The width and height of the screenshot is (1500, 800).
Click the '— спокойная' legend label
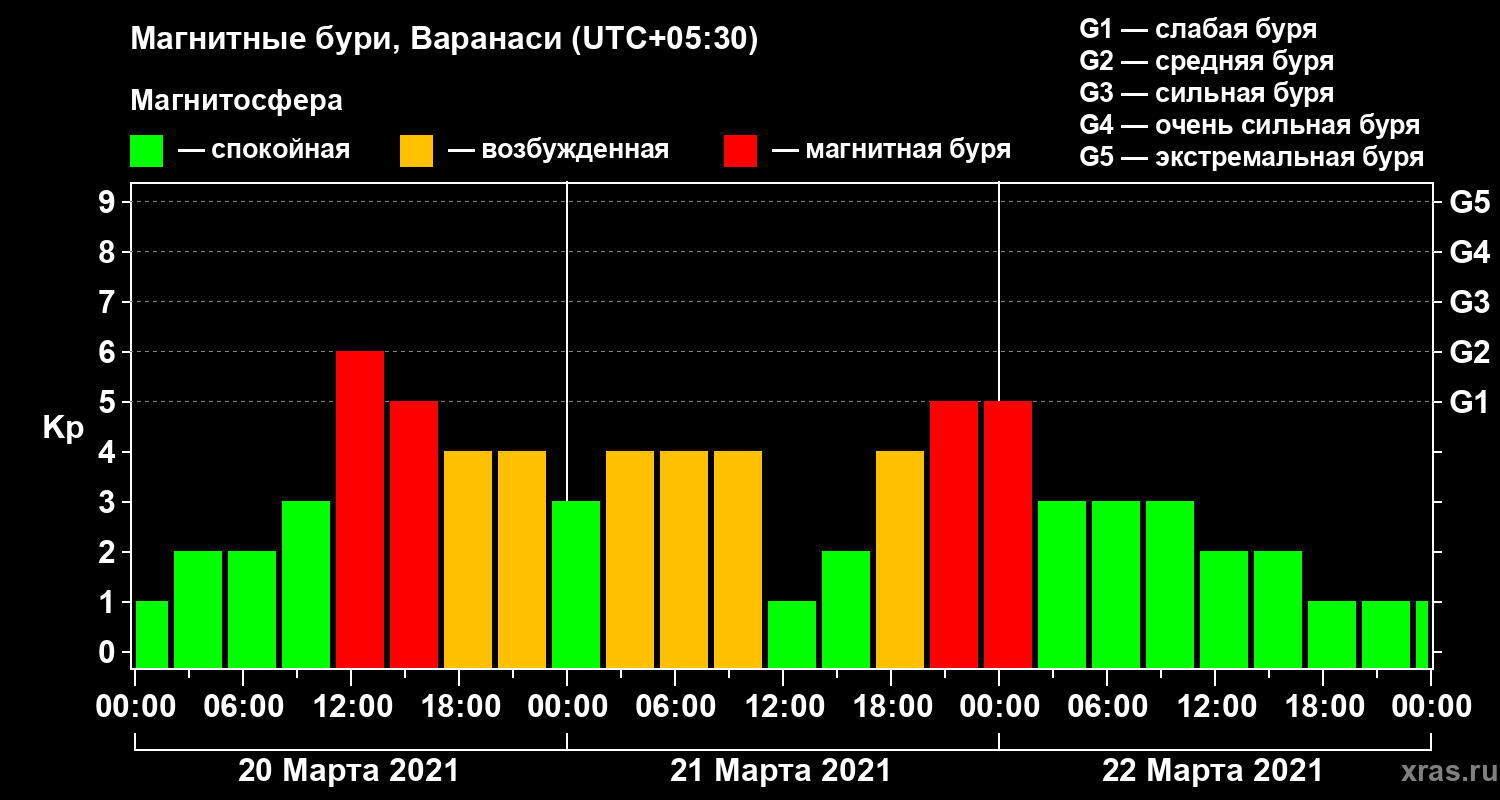264,151
